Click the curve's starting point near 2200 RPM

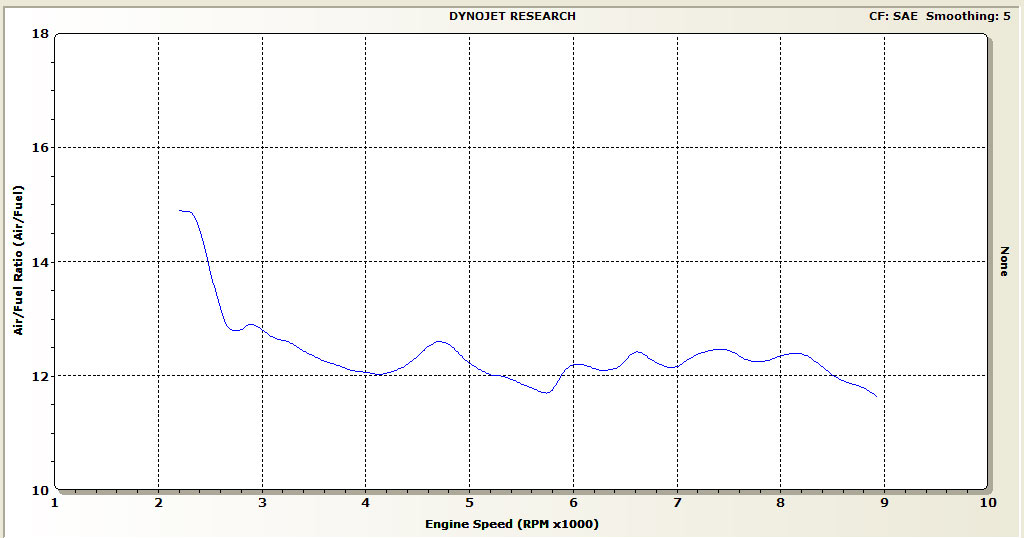180,211
